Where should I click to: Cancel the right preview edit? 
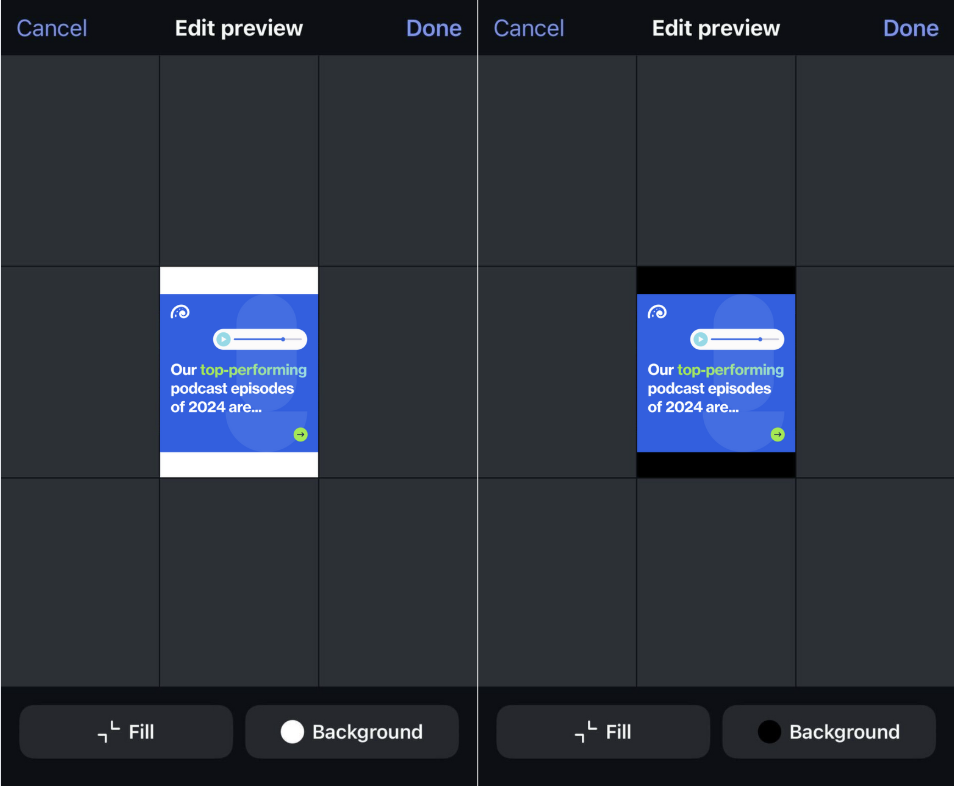pos(528,28)
